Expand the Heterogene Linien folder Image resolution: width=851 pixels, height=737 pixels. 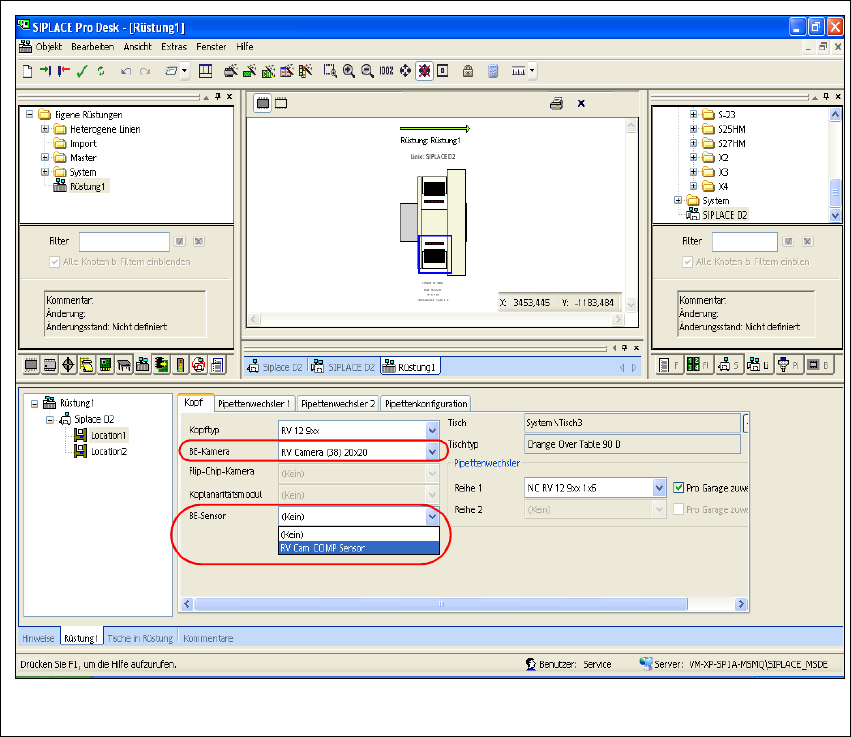point(45,129)
